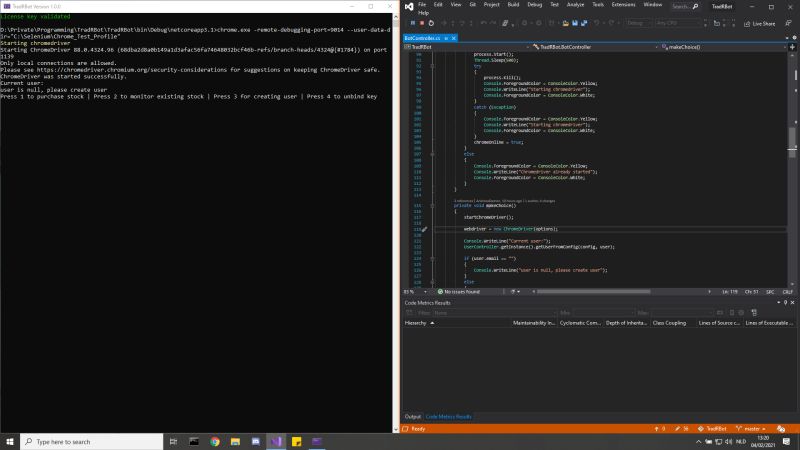800x450 pixels.
Task: Open the Debug configuration dropdown
Action: (638, 23)
